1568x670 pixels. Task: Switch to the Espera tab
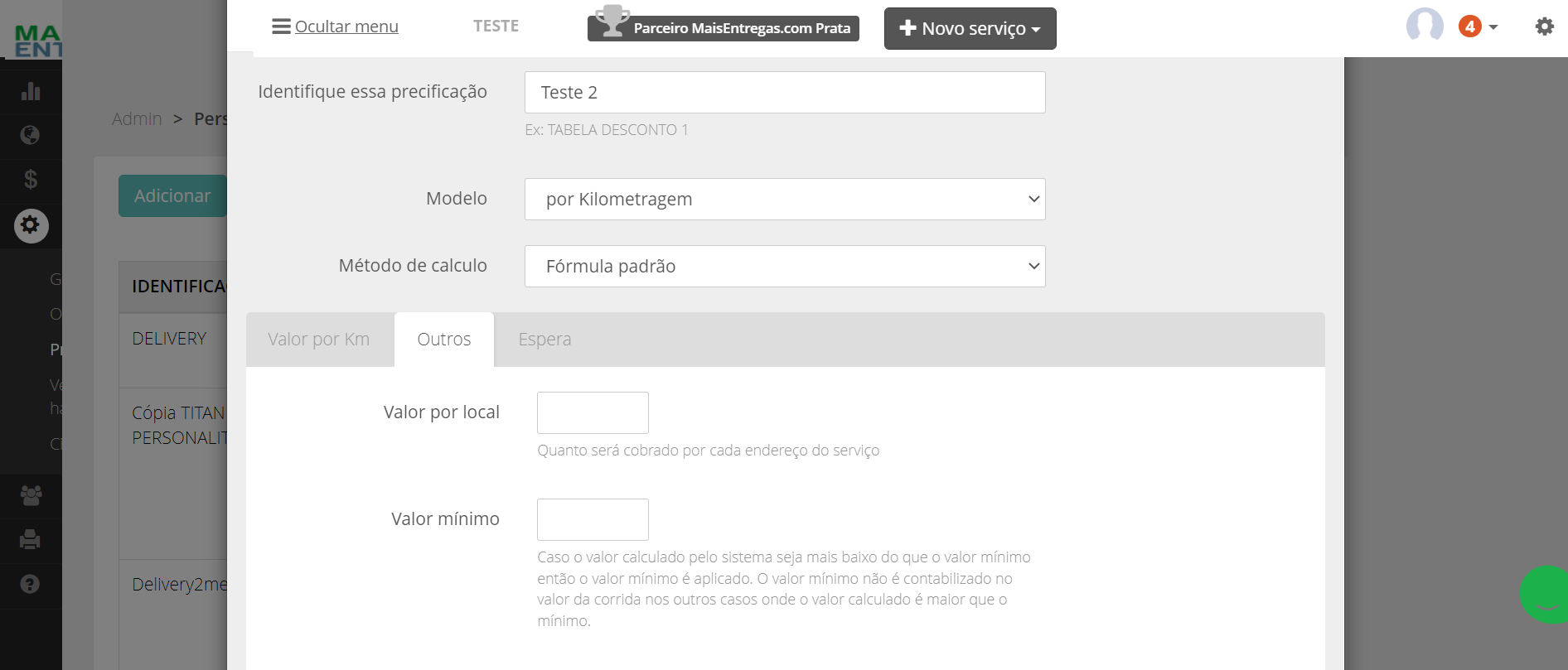coord(544,340)
